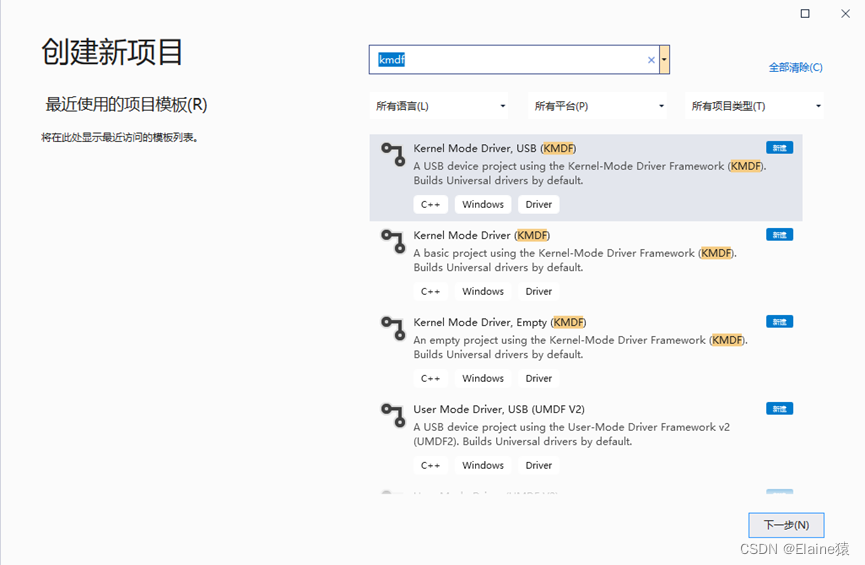Select User Mode Driver, USB (UMDF V2) title
The image size is (865, 565).
[x=499, y=409]
